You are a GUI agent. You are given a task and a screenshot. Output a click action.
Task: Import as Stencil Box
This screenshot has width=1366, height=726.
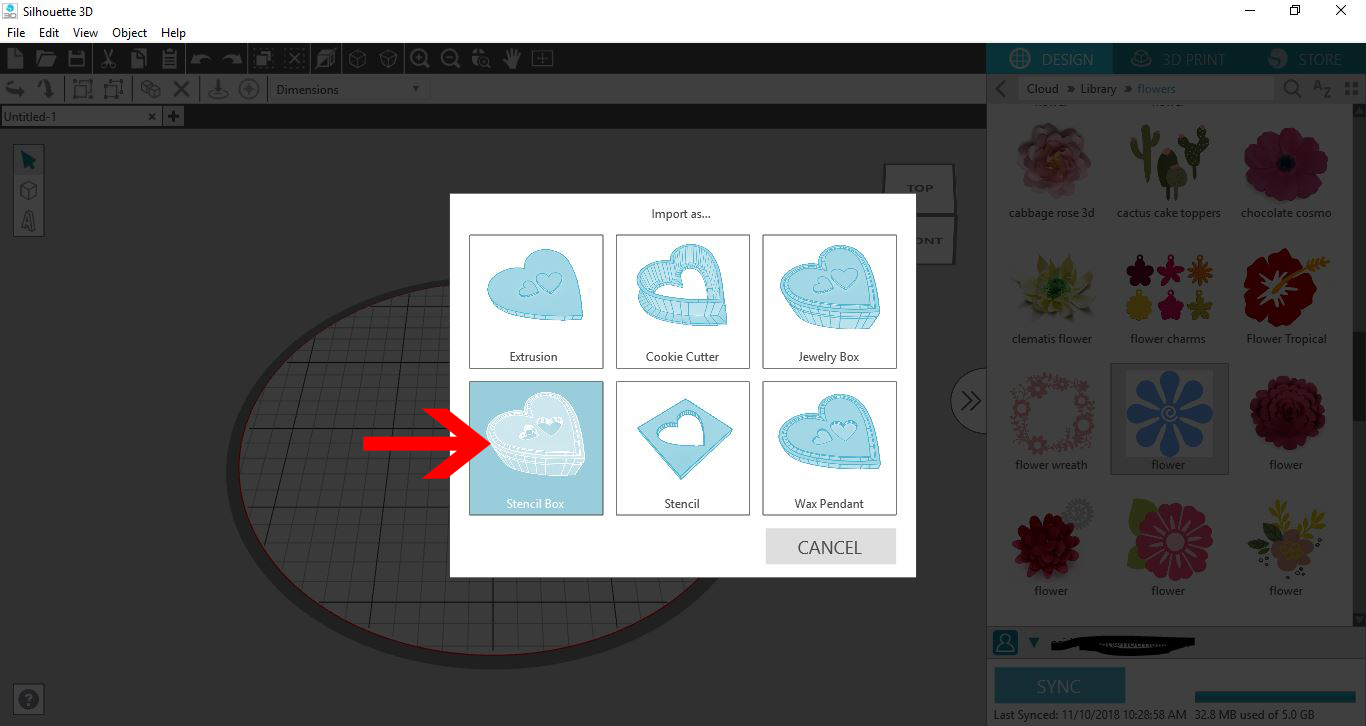[536, 448]
